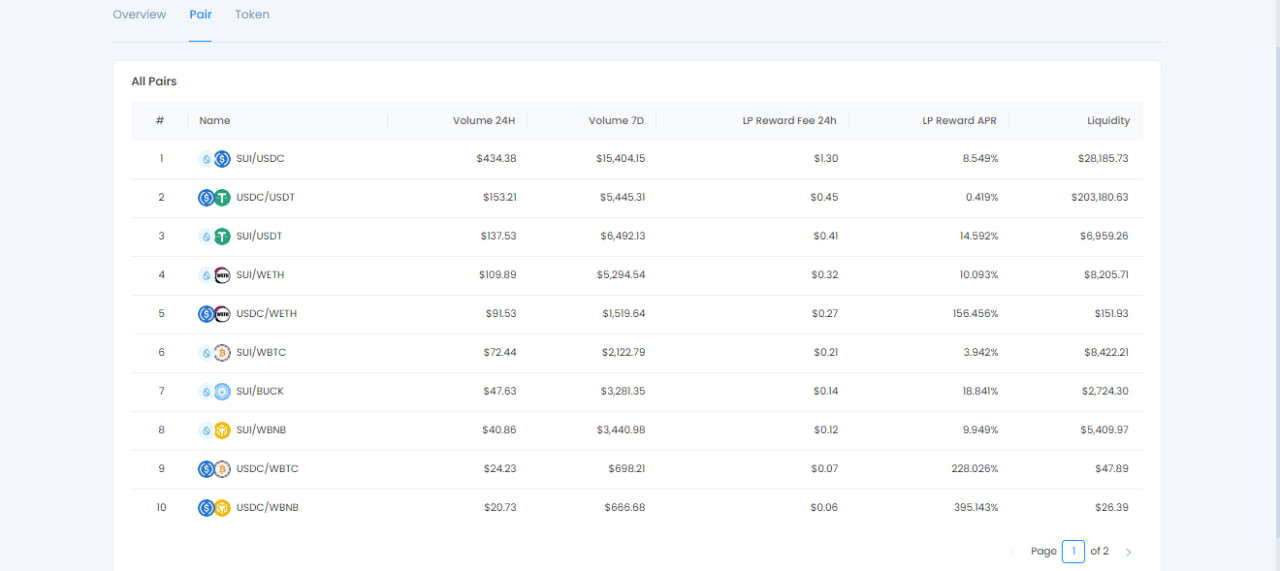Click the All Pairs heading
The width and height of the screenshot is (1280, 571).
tap(154, 81)
